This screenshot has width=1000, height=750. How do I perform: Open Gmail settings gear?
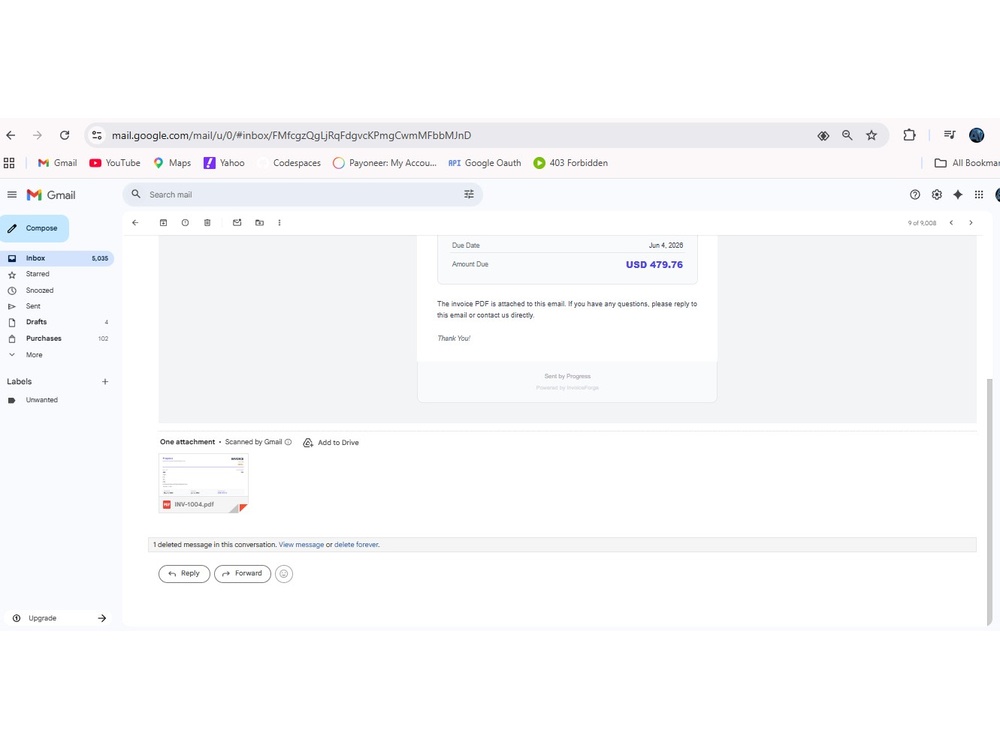coord(936,195)
